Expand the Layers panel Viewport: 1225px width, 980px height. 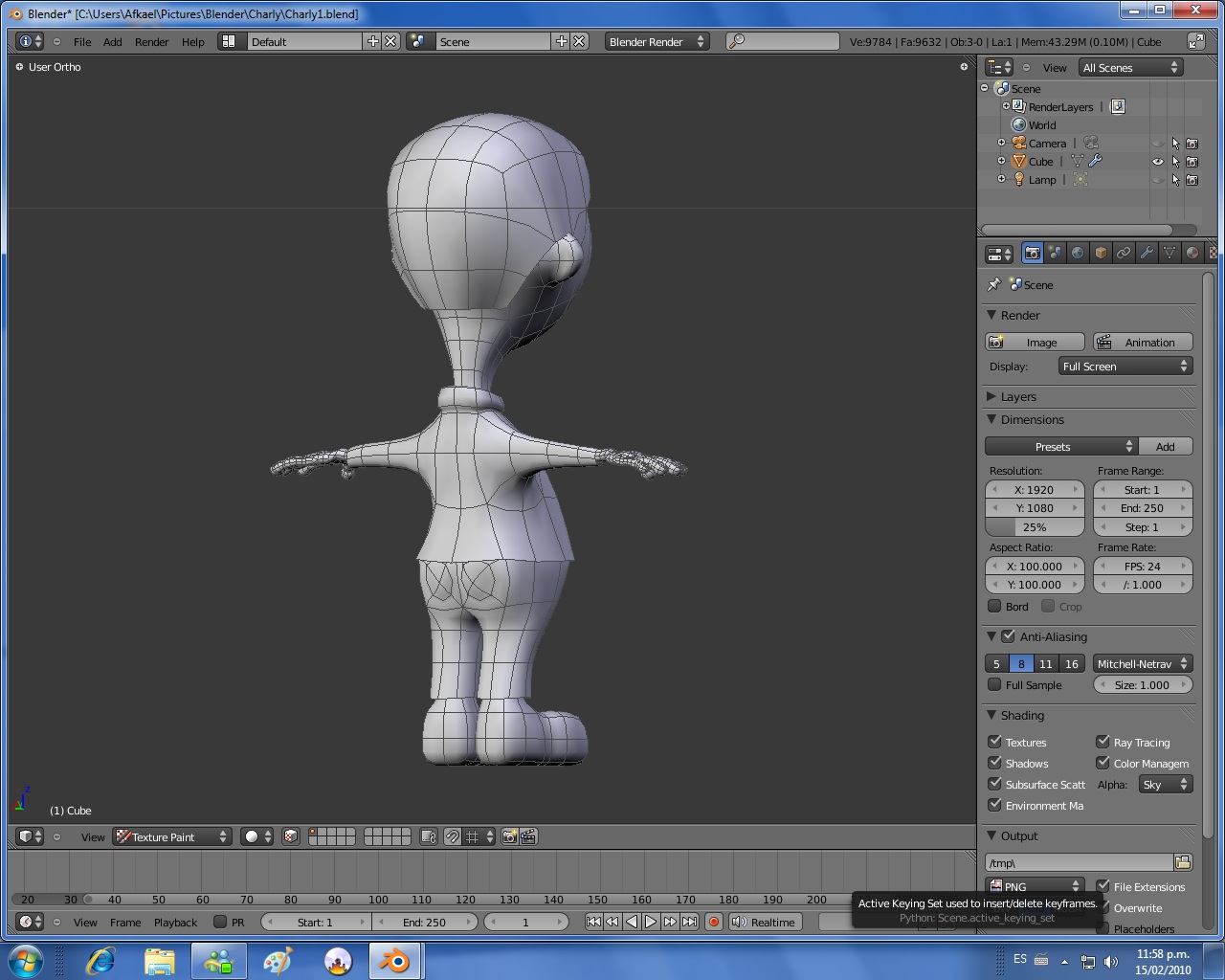(1018, 396)
